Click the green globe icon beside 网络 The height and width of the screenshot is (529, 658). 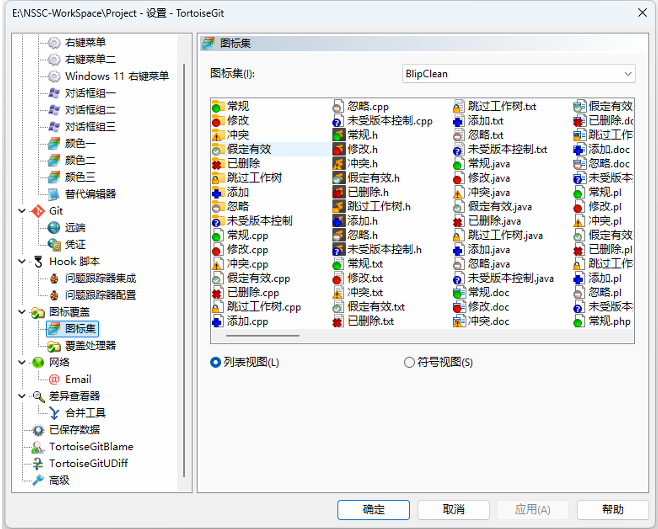coord(38,362)
